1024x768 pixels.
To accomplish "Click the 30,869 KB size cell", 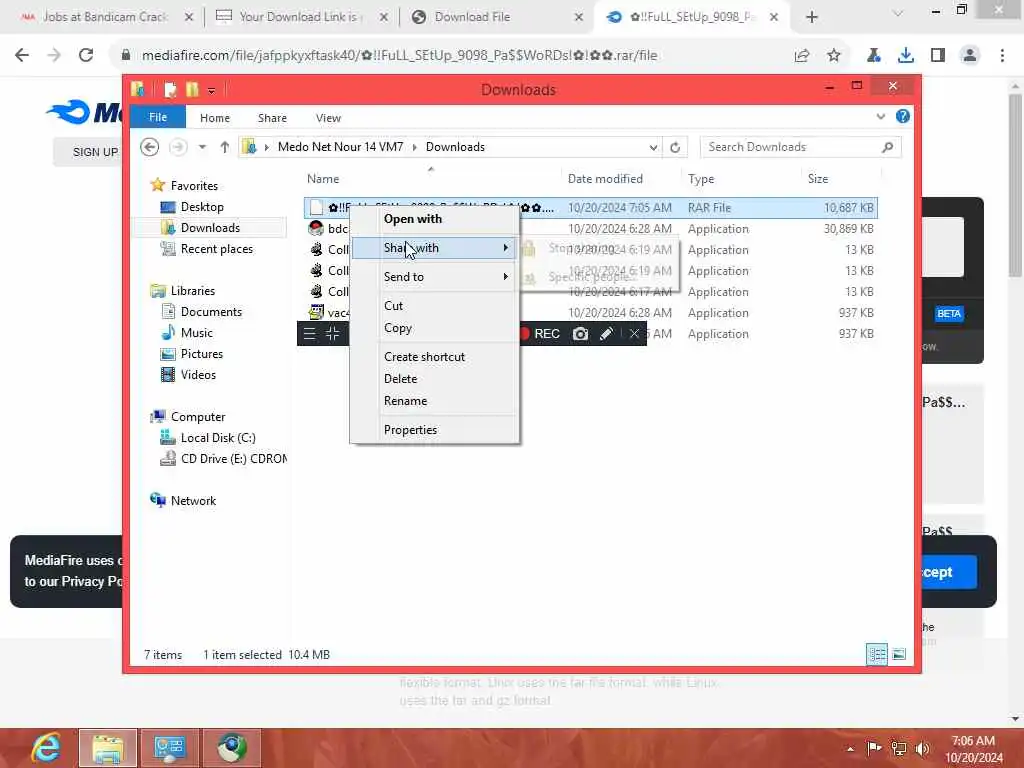I will tap(848, 229).
